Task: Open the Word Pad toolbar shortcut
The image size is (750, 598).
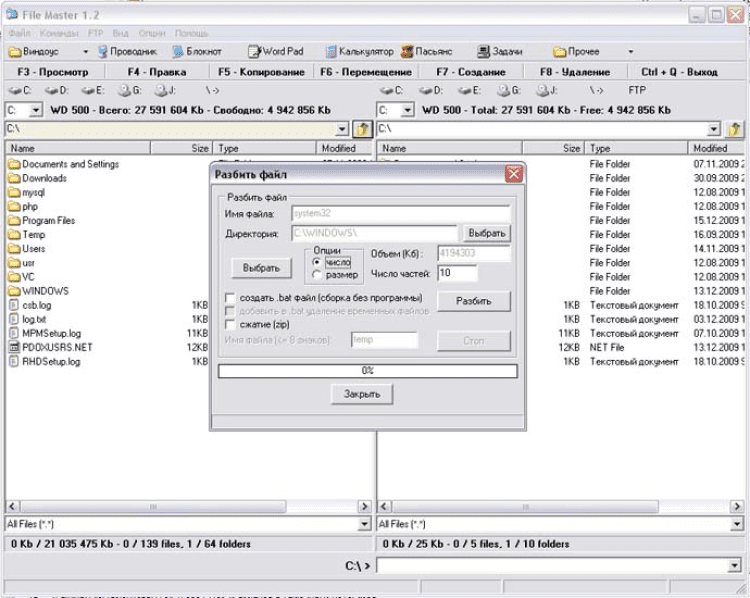Action: point(276,51)
